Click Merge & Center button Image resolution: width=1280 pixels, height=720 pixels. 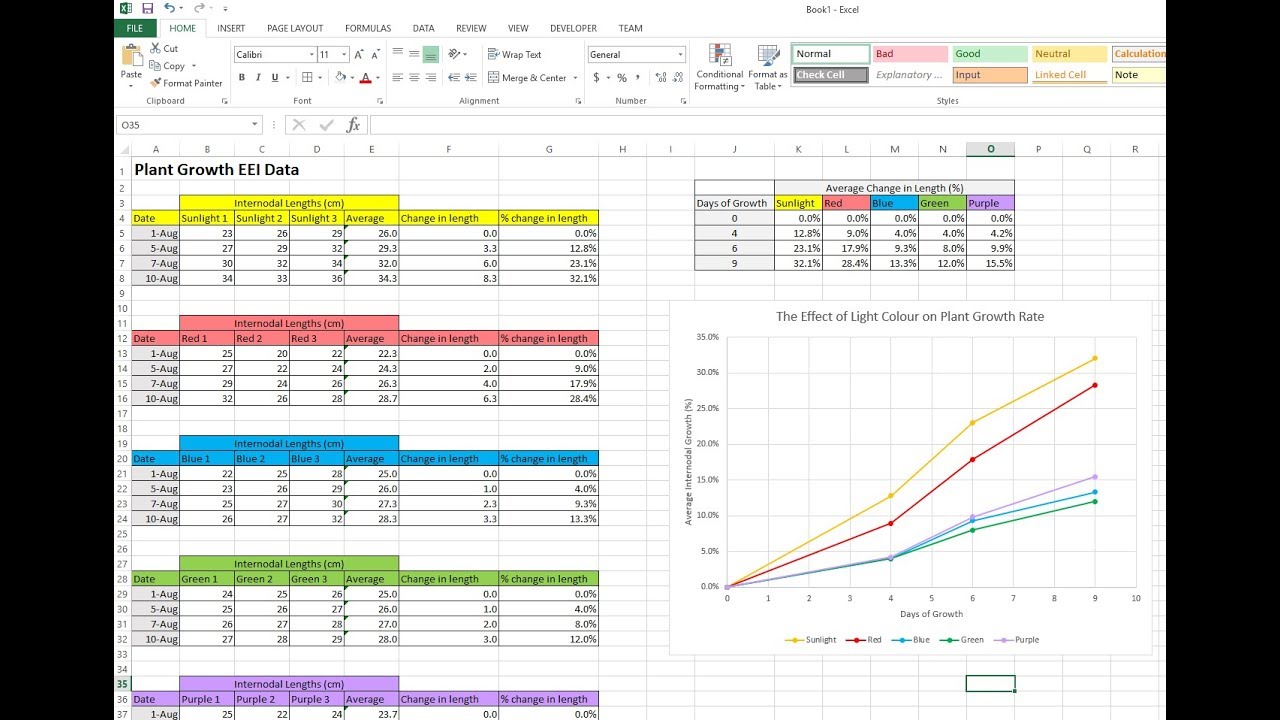[x=528, y=78]
